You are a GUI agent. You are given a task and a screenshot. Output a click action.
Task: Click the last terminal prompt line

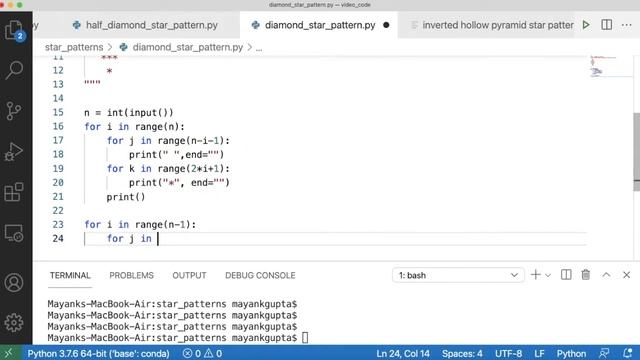(x=178, y=338)
